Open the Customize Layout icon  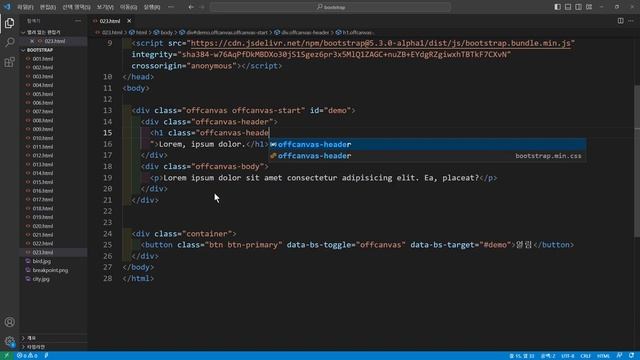(x=589, y=7)
